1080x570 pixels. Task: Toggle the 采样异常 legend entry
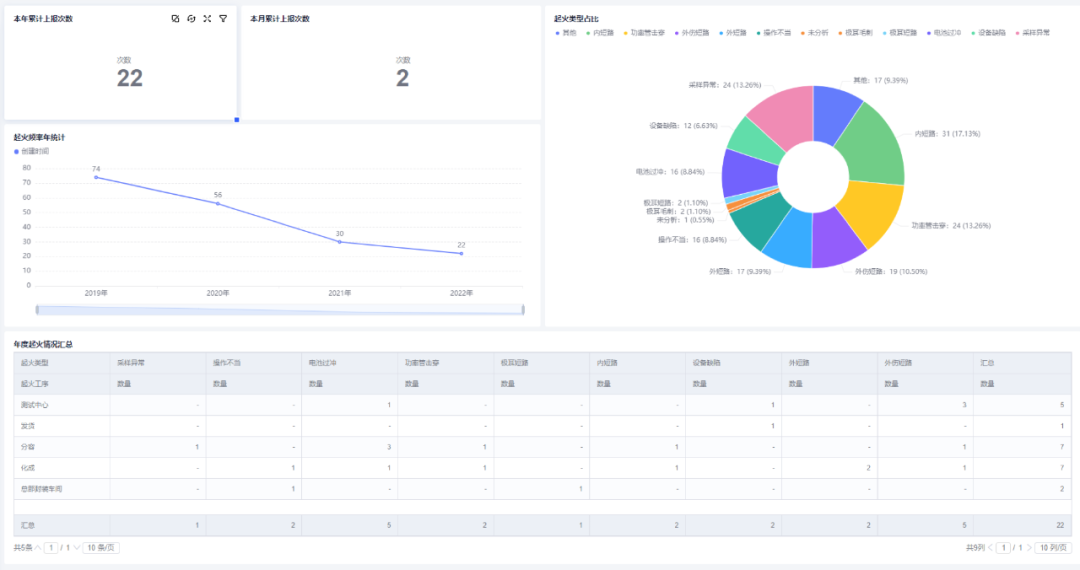[x=1032, y=33]
